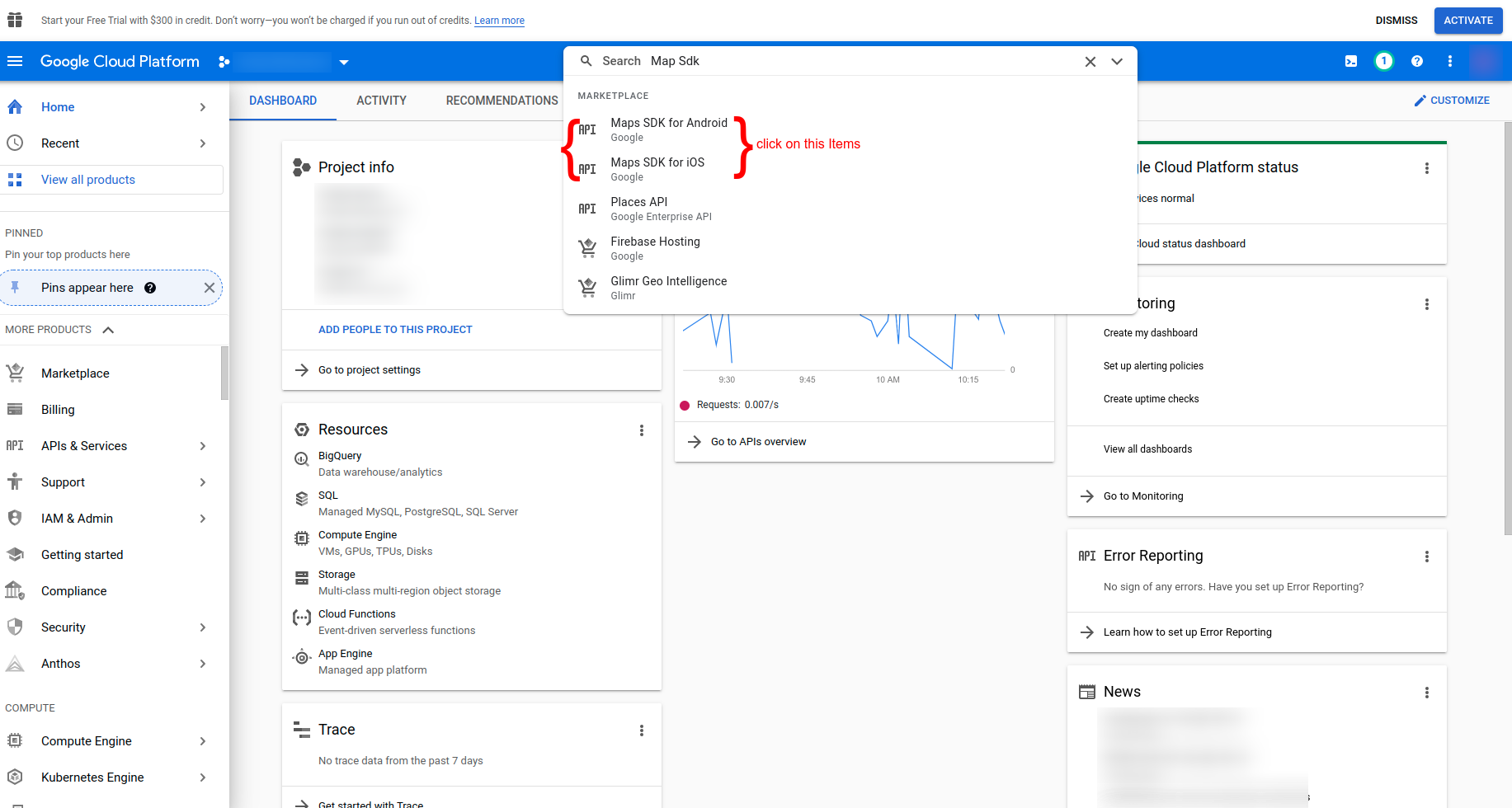The image size is (1512, 808).
Task: Open the Error Reporting card options menu
Action: click(1426, 557)
